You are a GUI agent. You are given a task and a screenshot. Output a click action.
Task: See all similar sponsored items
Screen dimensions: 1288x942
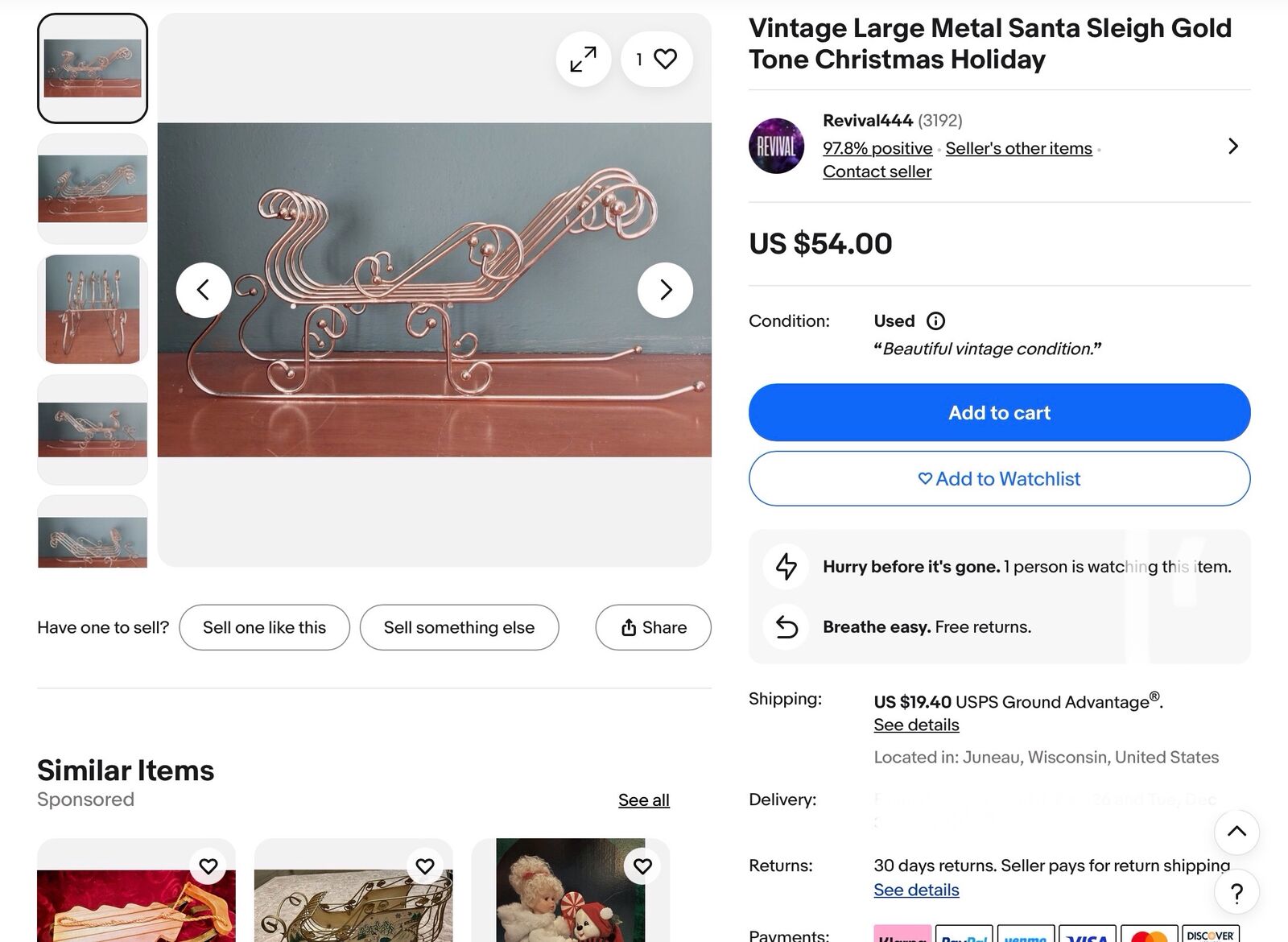pos(643,800)
